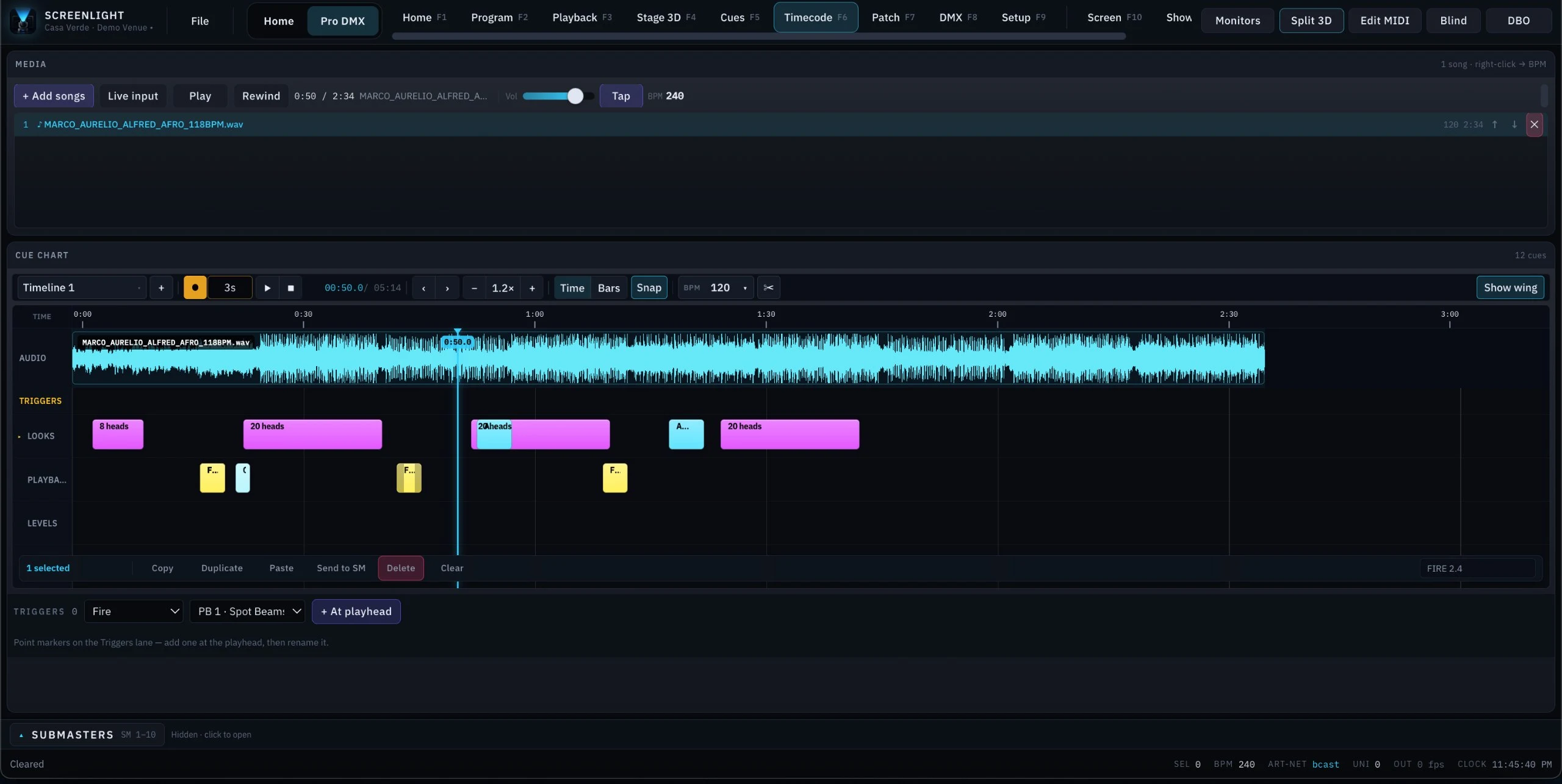This screenshot has width=1562, height=784.
Task: Click the audio waveform clip
Action: coord(668,358)
